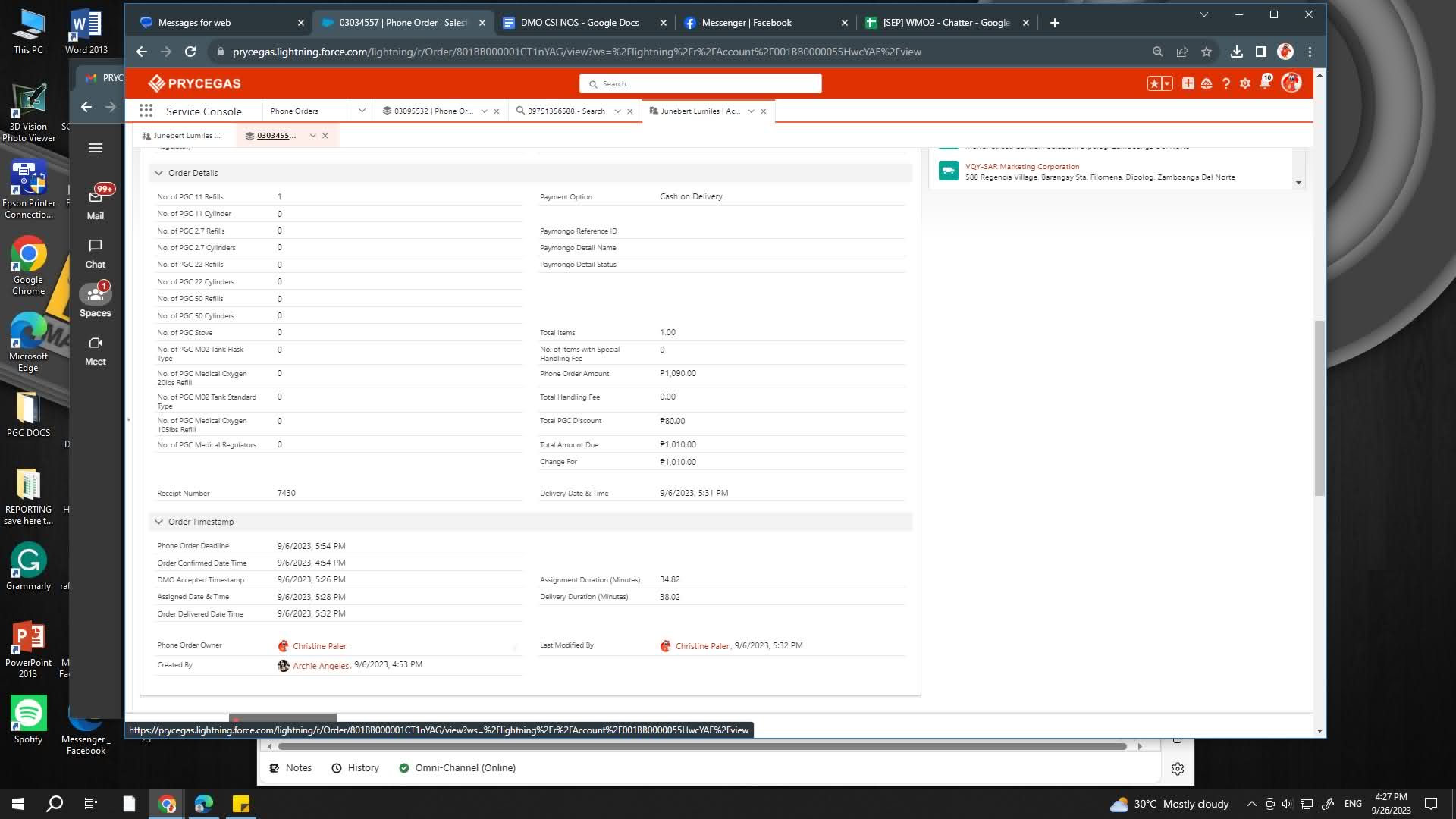Screen dimensions: 1456x819
Task: Open VQY-SAR Marketing Corporation link
Action: click(1021, 166)
